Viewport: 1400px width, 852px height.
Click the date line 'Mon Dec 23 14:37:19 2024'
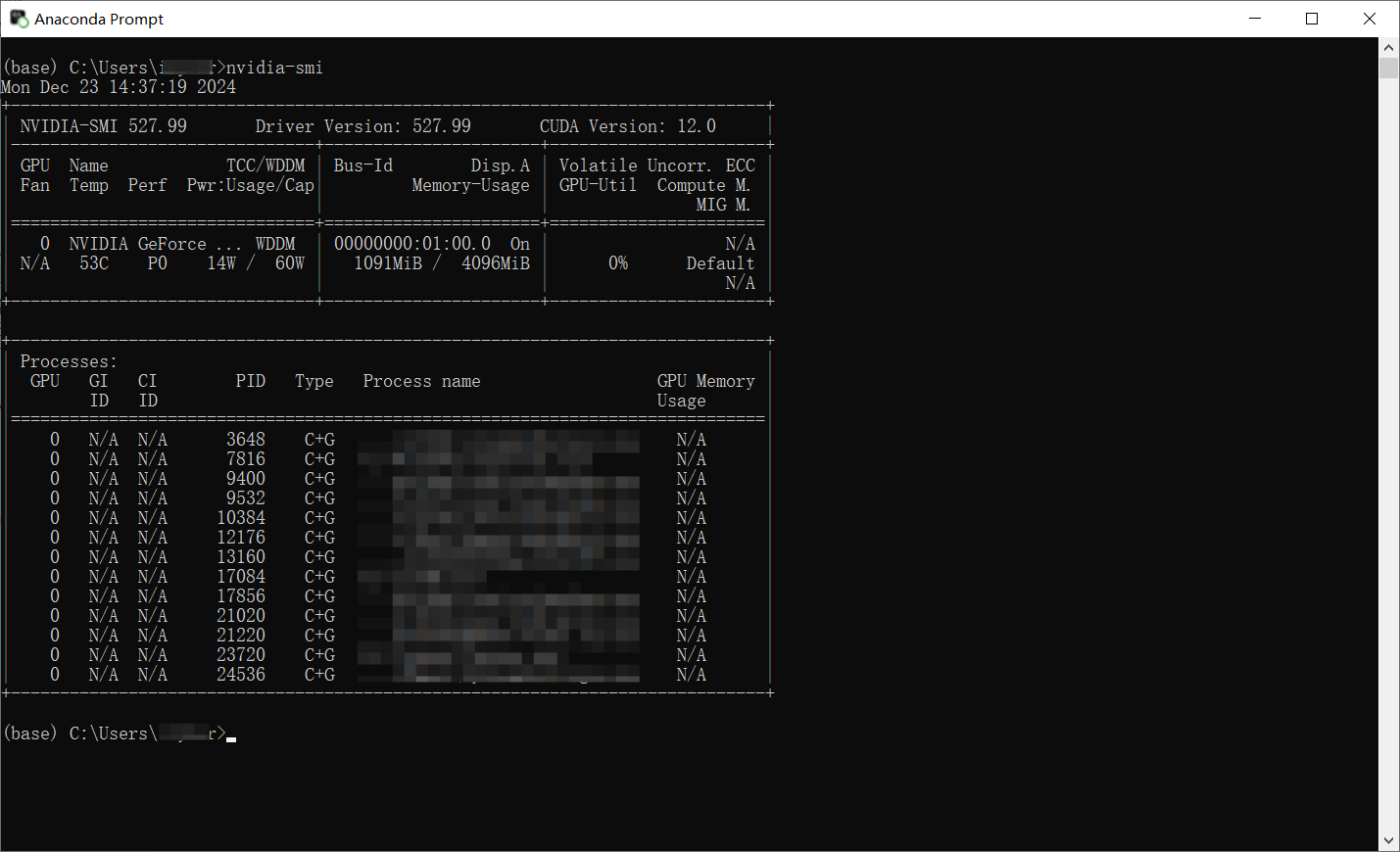(119, 87)
